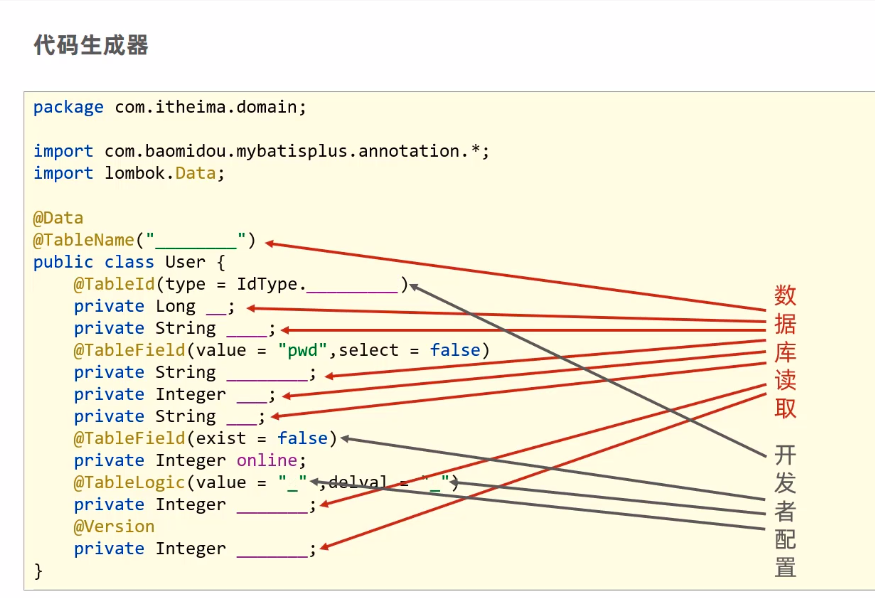Click the @Version annotation
This screenshot has width=875, height=598.
tap(114, 527)
